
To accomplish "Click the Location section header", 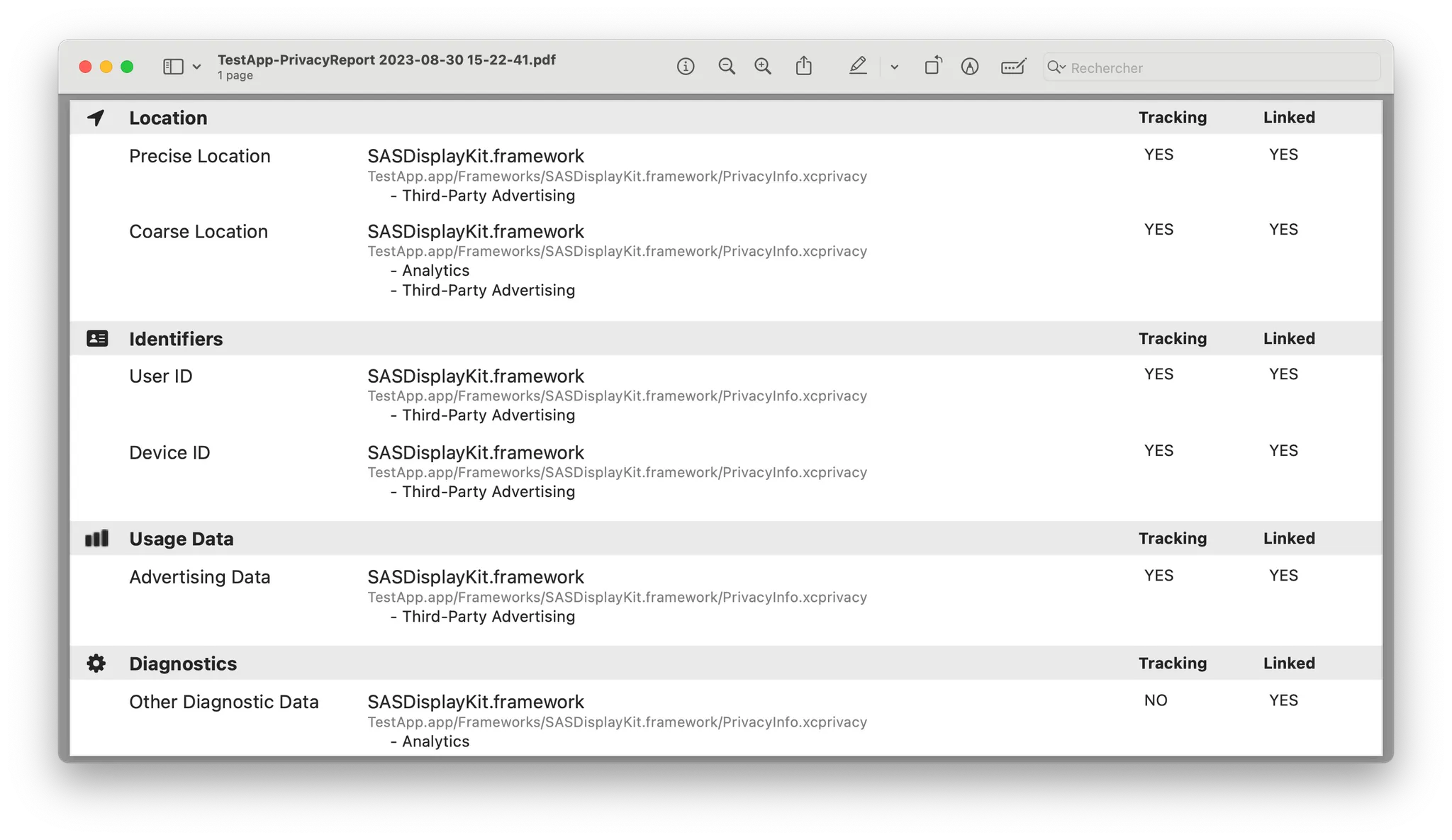I will click(x=168, y=118).
